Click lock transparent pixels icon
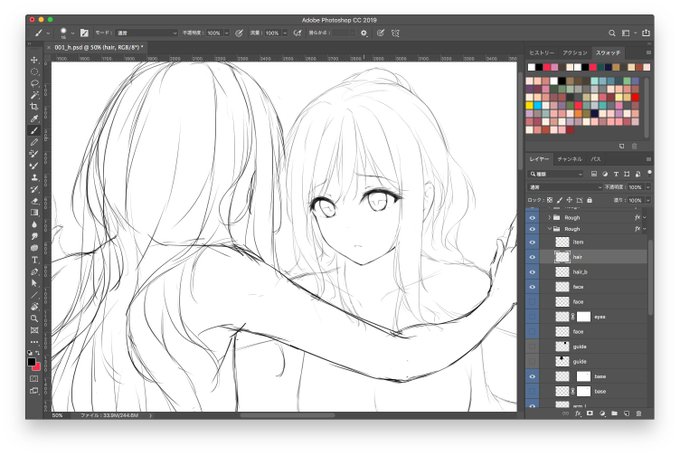The width and height of the screenshot is (680, 456). 549,200
